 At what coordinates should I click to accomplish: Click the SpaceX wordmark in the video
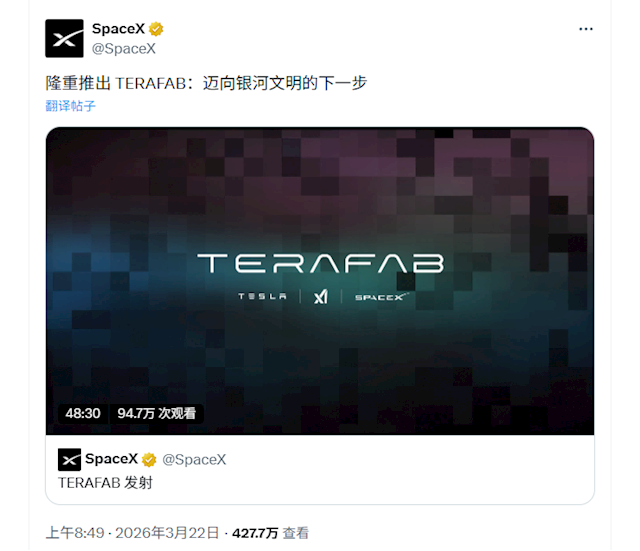[x=382, y=297]
